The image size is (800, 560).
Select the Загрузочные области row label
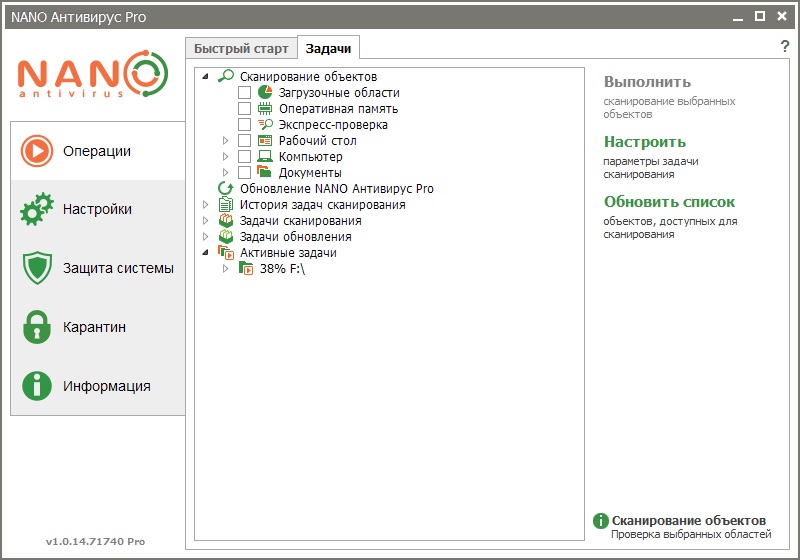coord(339,93)
